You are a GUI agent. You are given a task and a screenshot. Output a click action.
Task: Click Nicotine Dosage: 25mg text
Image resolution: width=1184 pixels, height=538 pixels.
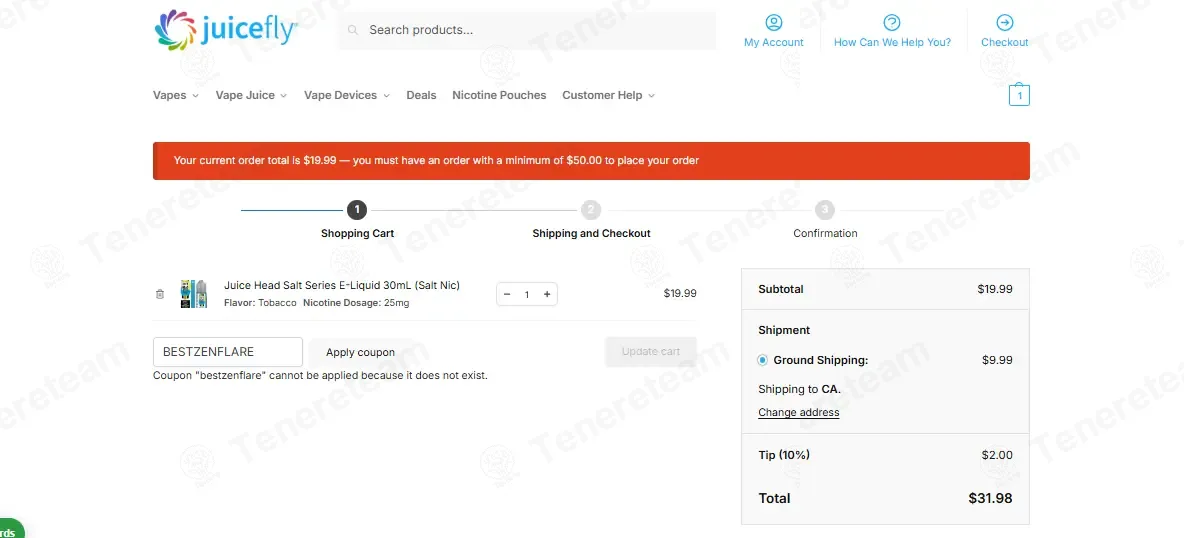tap(356, 303)
